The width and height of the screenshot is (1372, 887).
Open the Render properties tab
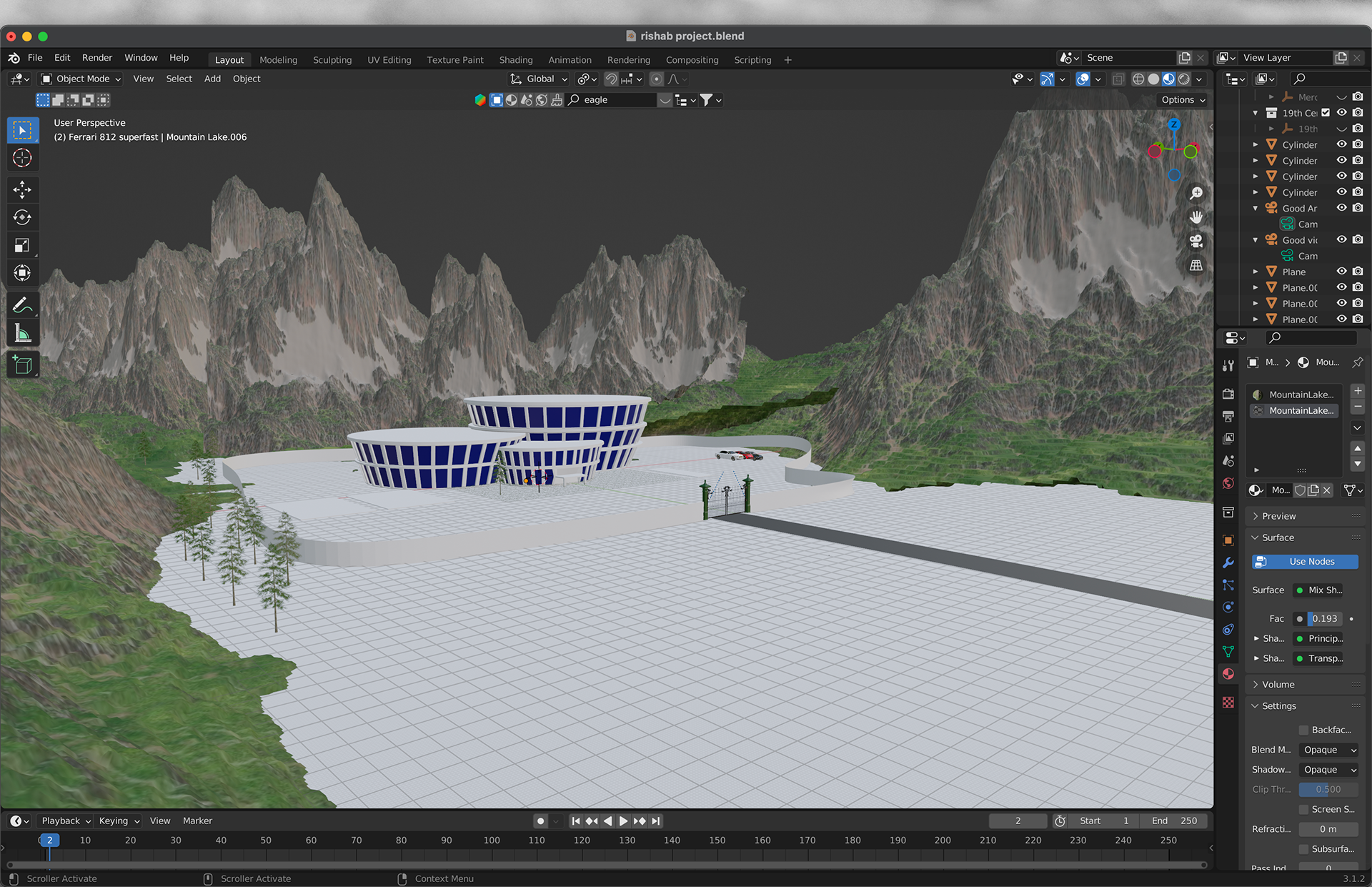[1228, 394]
